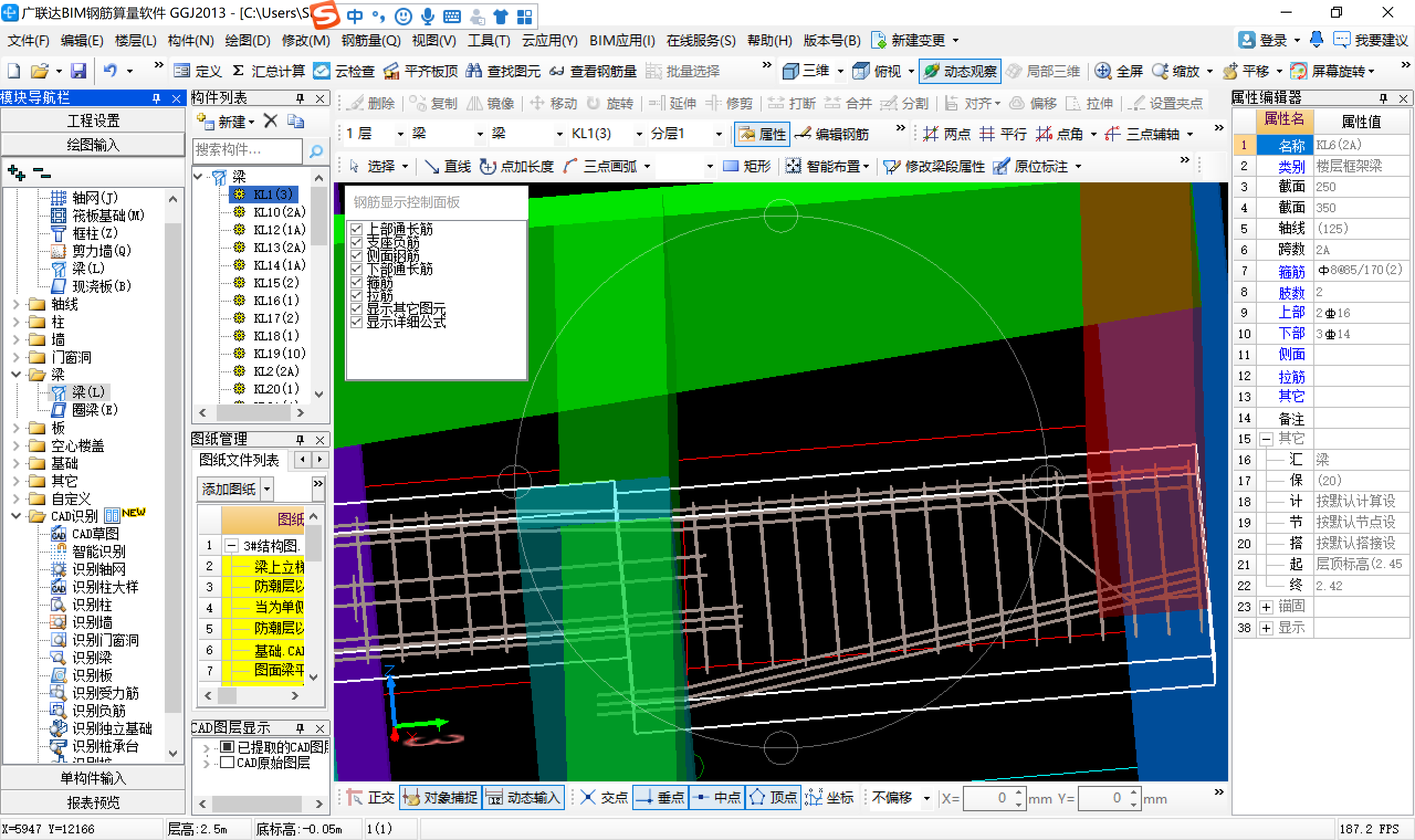
Task: Click expand-all plus icon in navigation panel
Action: pos(17,172)
